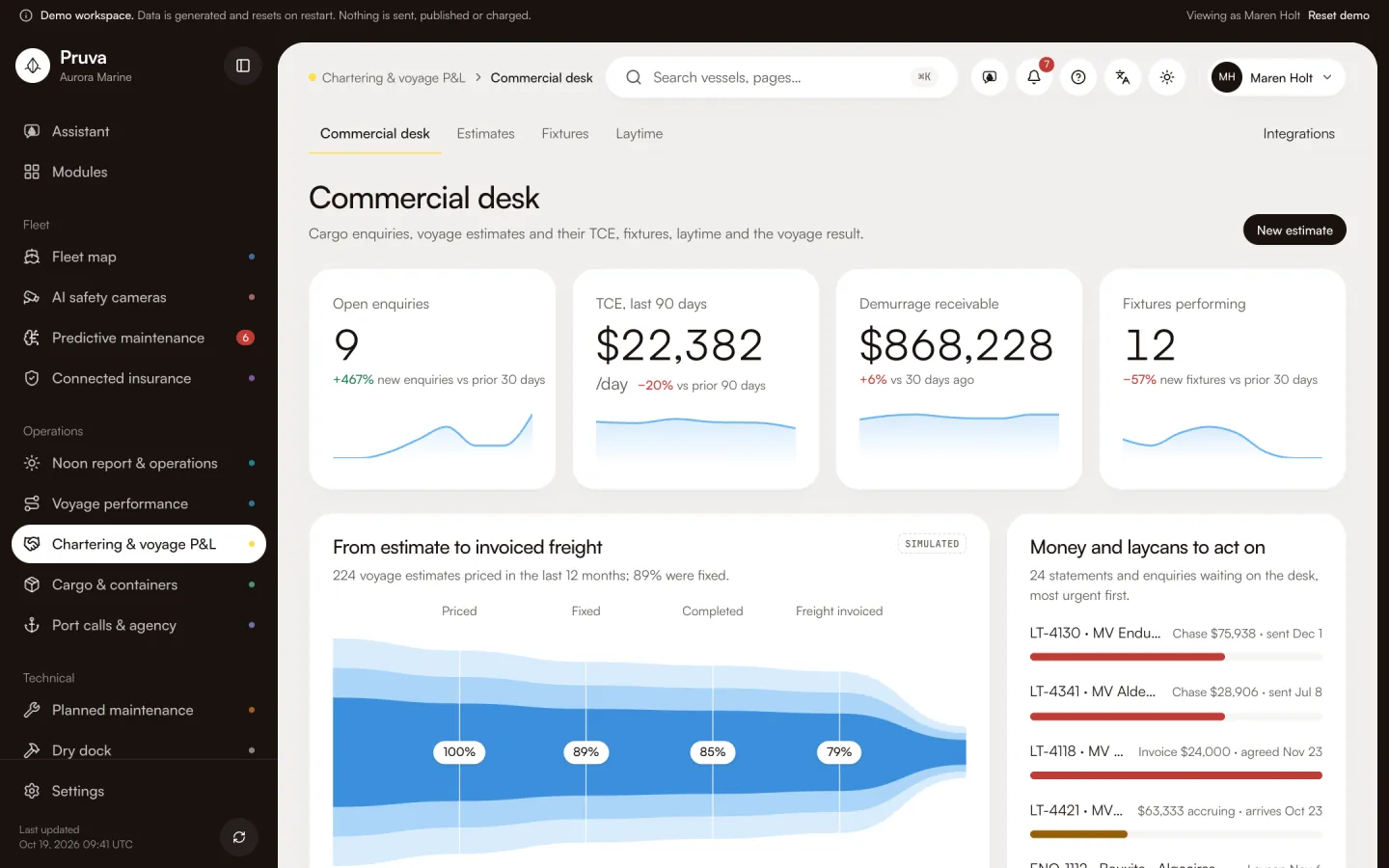Click the Settings gear icon
Image resolution: width=1389 pixels, height=868 pixels.
point(32,791)
